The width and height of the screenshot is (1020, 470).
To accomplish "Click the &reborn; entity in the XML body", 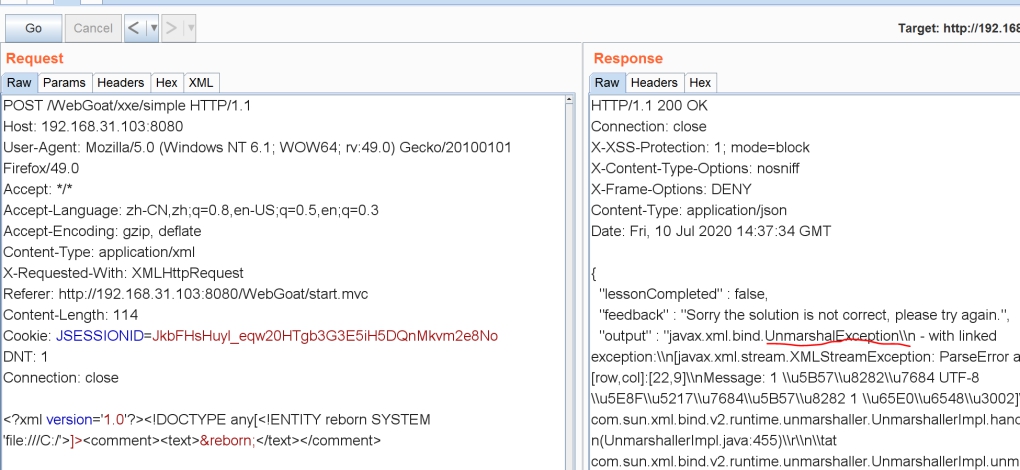I will click(228, 440).
